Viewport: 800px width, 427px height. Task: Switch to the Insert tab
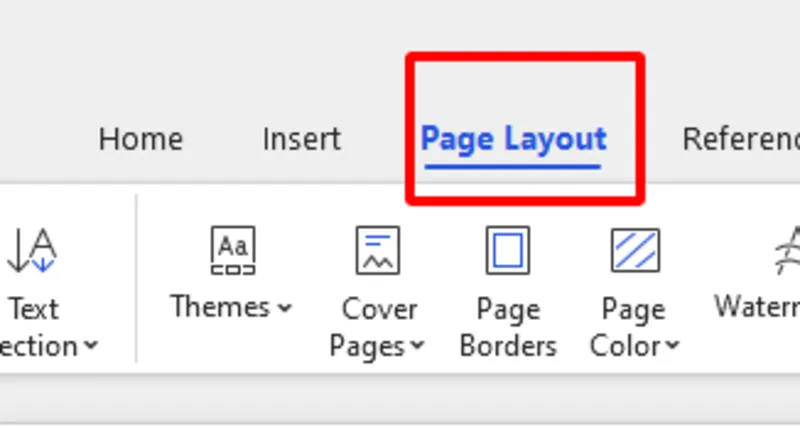click(x=302, y=139)
